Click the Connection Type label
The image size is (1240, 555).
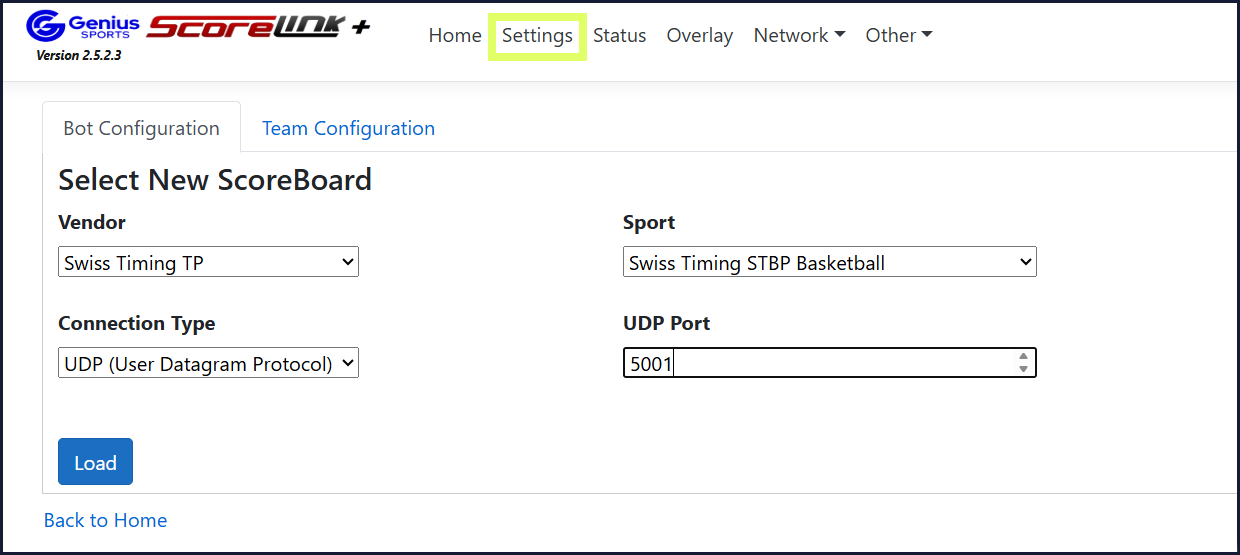point(136,323)
